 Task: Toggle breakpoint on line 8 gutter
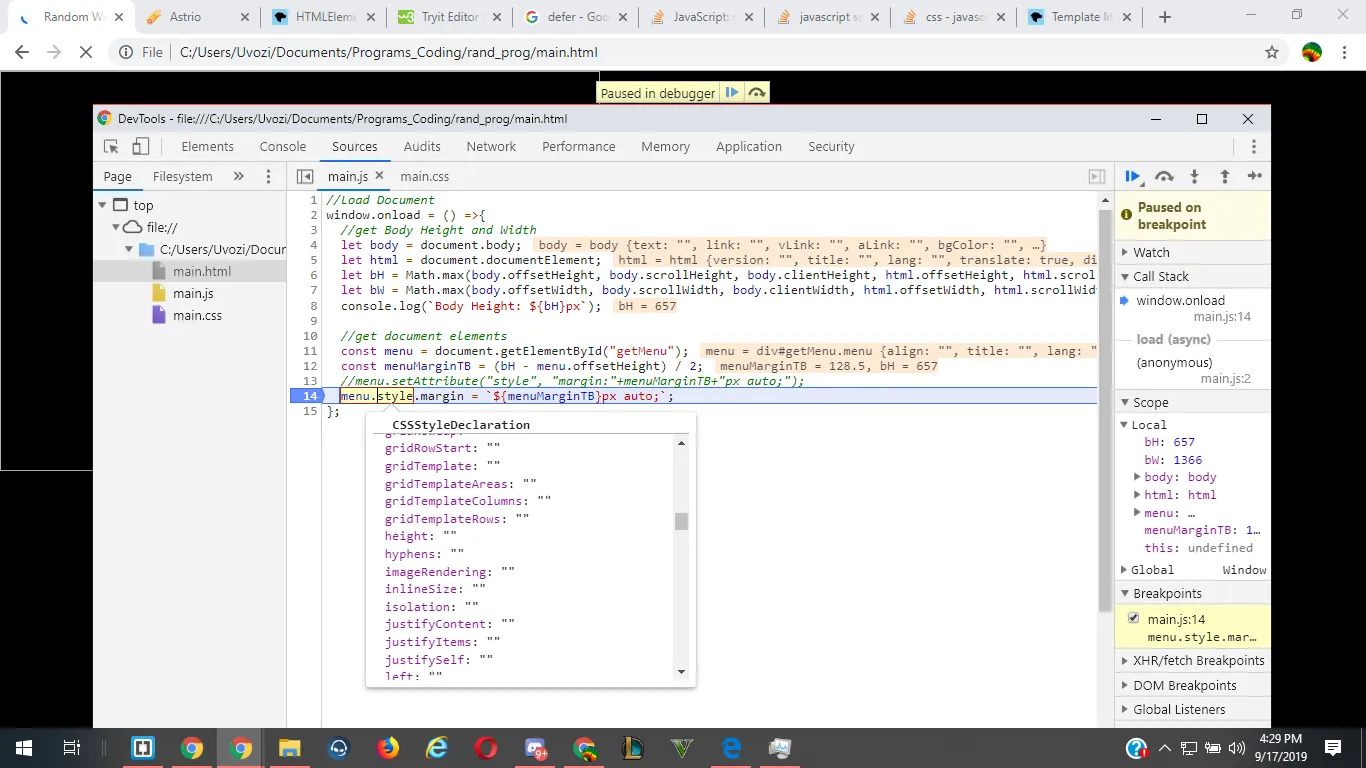click(x=310, y=306)
